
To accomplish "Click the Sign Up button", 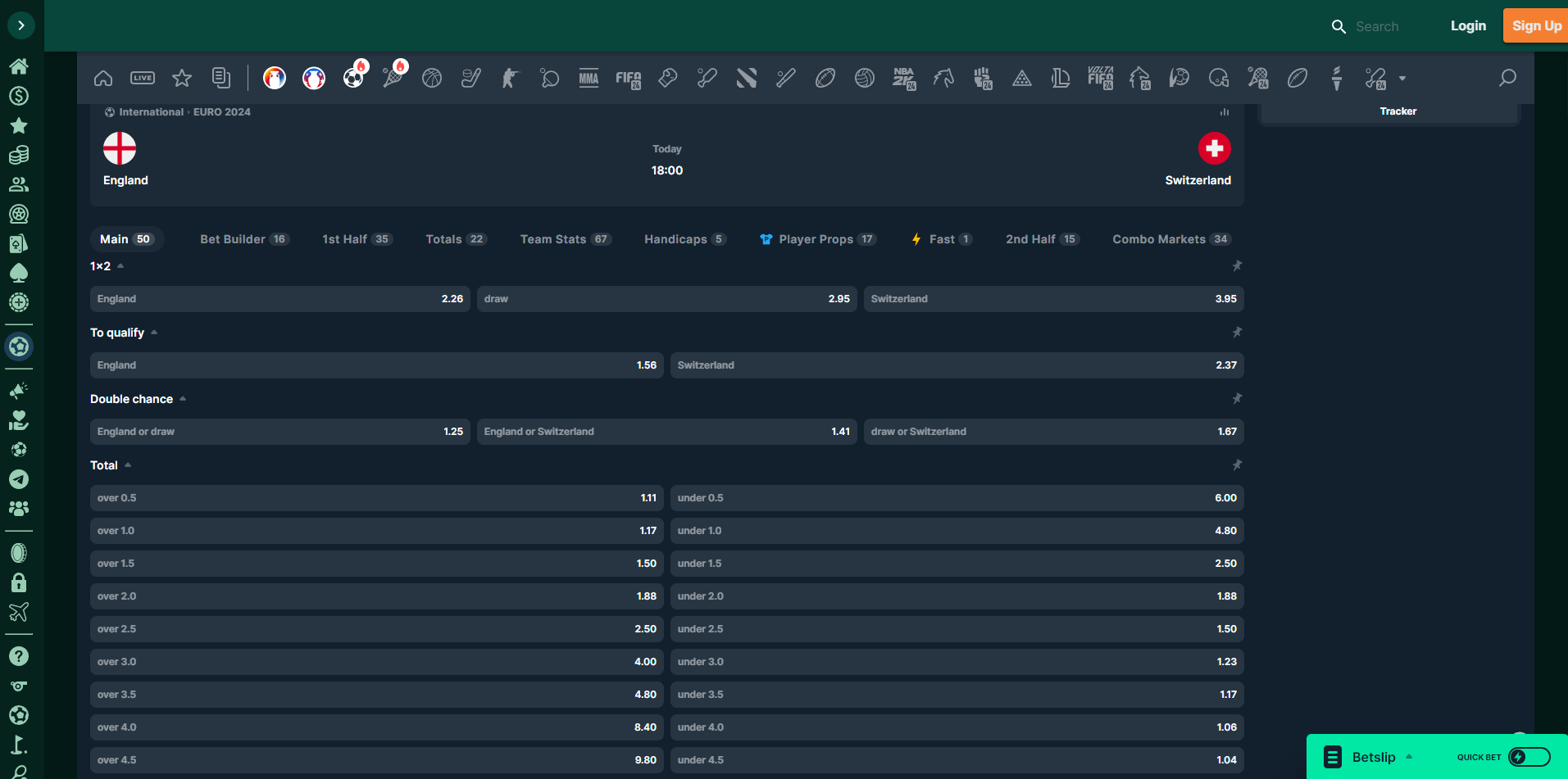I will [1536, 25].
